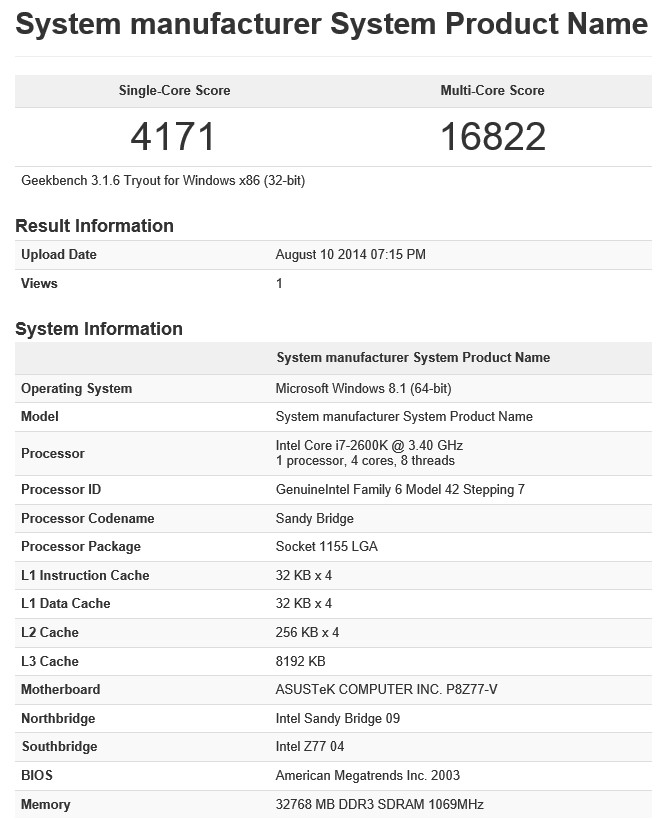
Task: Click the Processor row label
Action: (53, 453)
